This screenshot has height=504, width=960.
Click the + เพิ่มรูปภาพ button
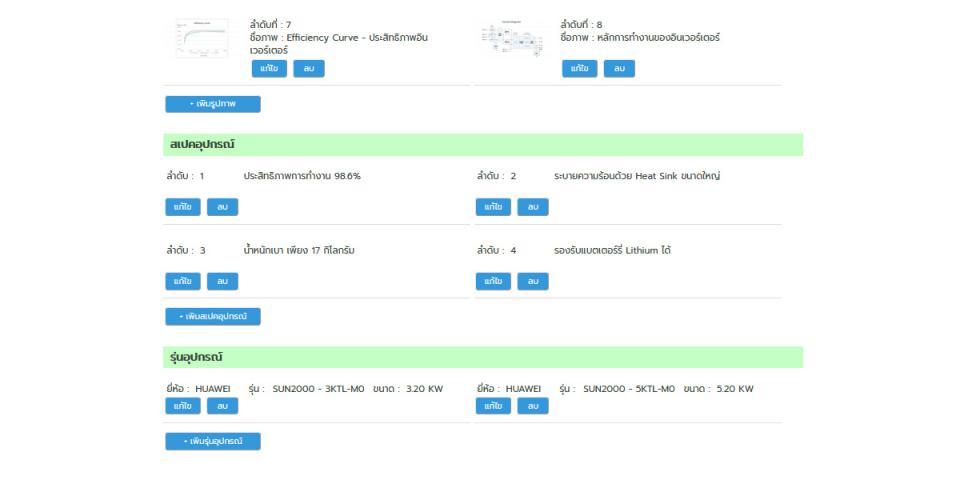pos(213,104)
